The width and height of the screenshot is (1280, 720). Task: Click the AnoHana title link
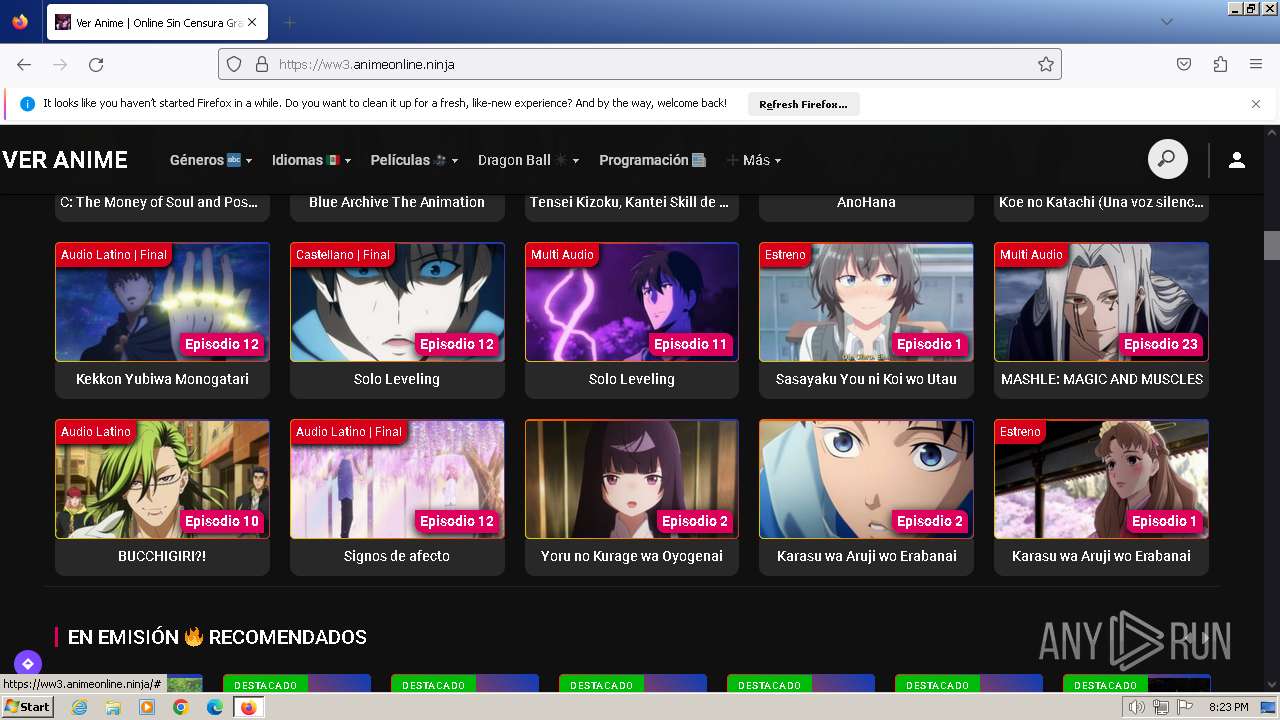point(866,202)
